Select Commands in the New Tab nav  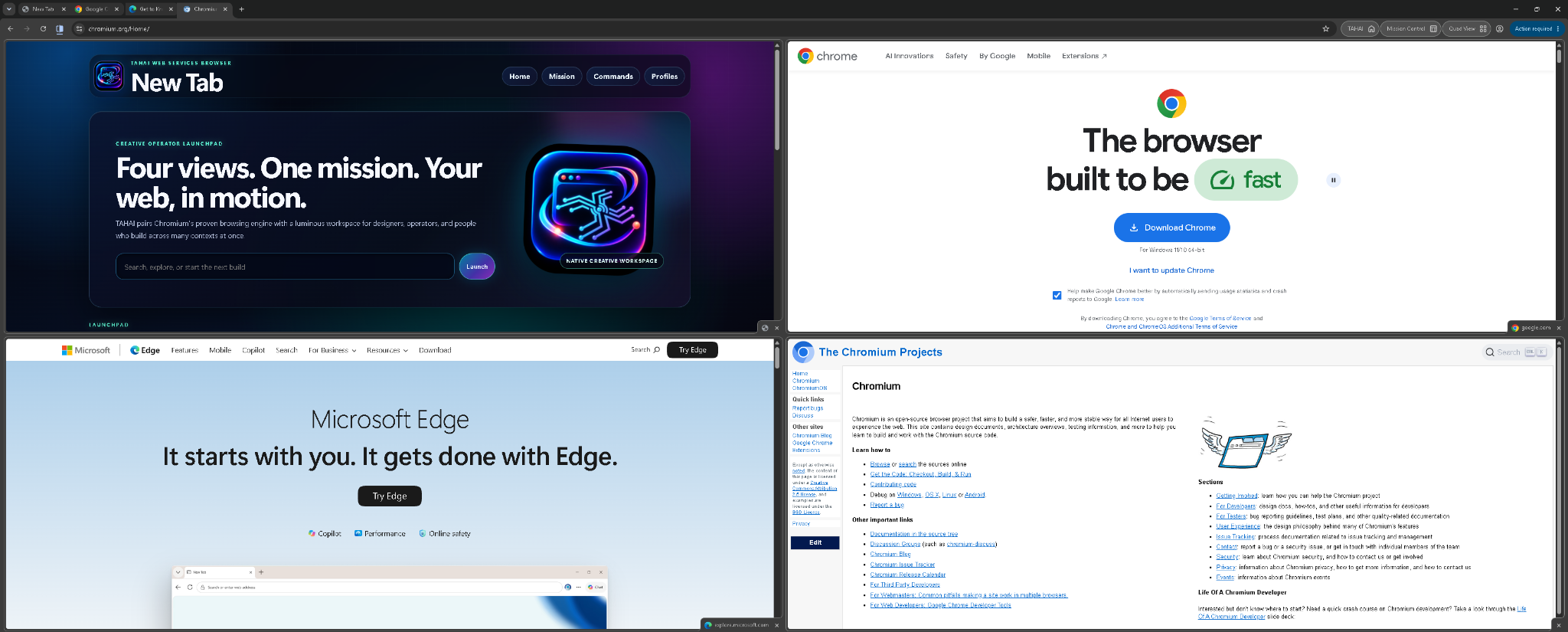(x=613, y=77)
